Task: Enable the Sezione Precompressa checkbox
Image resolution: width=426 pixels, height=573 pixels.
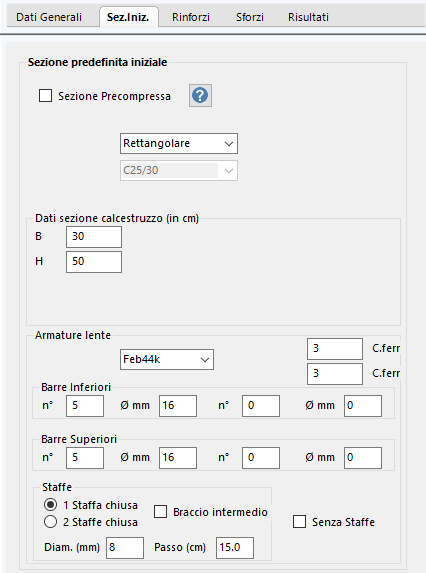Action: coord(45,96)
